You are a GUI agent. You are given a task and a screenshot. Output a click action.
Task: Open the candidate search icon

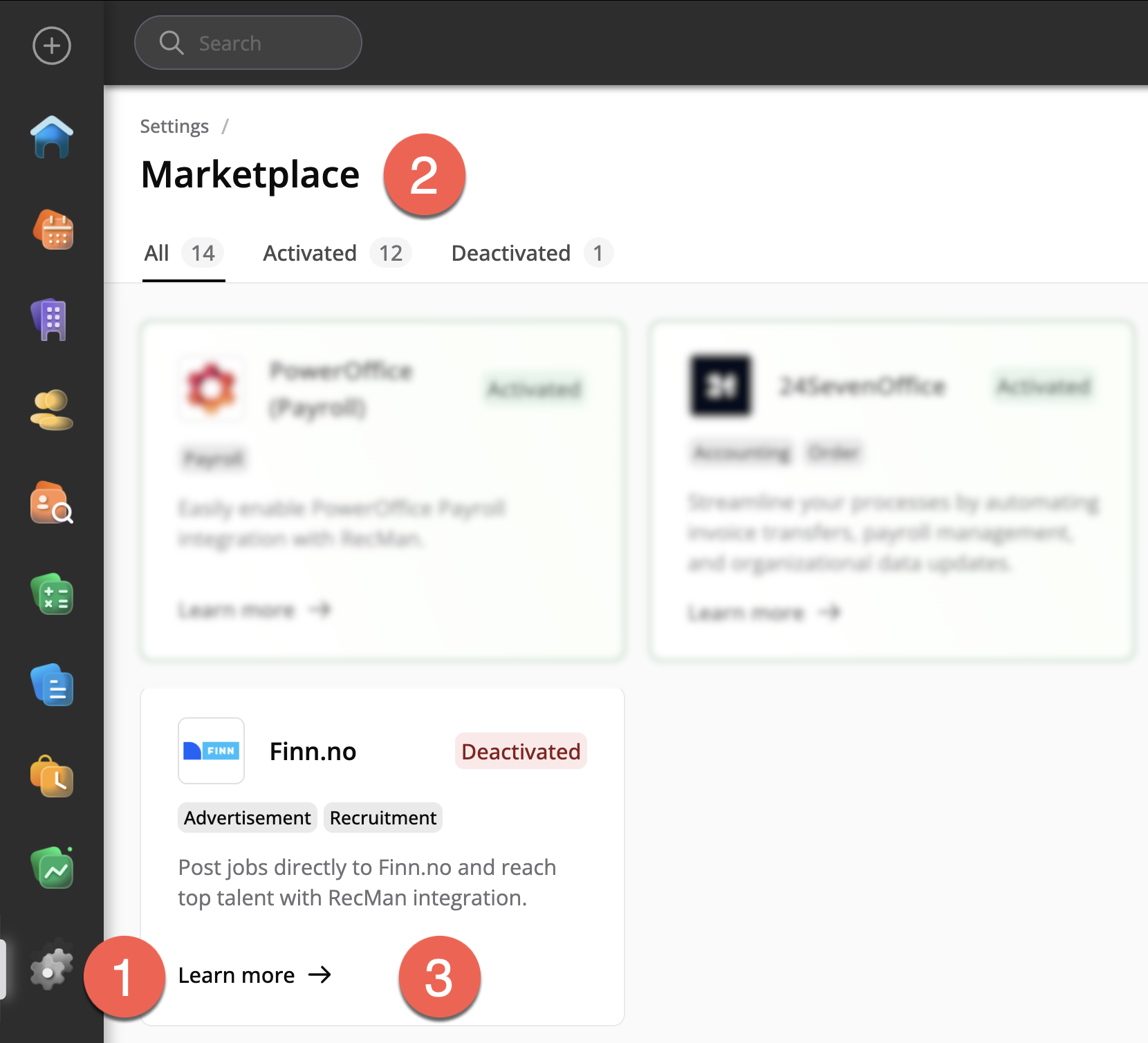[52, 503]
